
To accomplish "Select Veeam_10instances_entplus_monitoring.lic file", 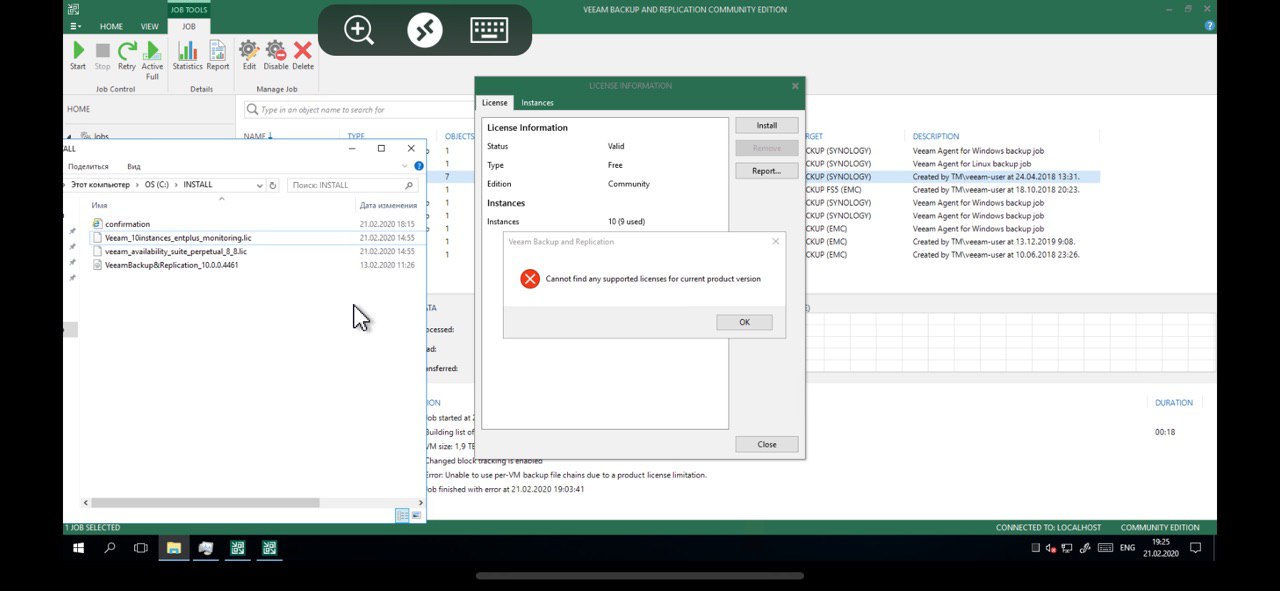I will pos(178,238).
